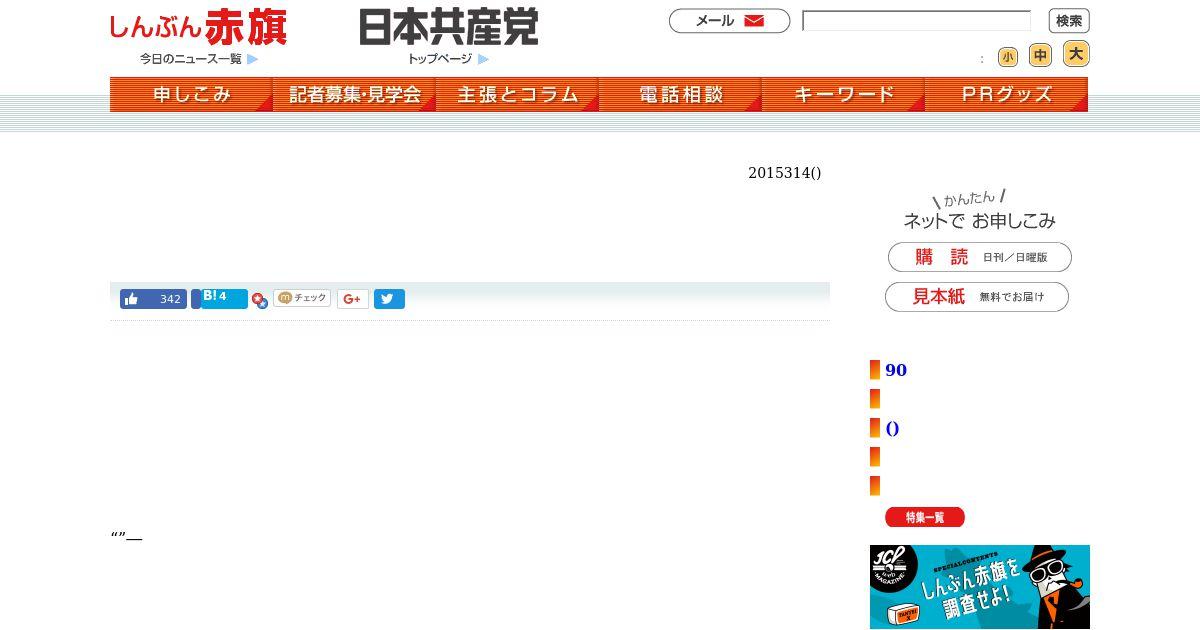The height and width of the screenshot is (630, 1200).
Task: Set font size to medium 中
Action: pyautogui.click(x=1041, y=56)
